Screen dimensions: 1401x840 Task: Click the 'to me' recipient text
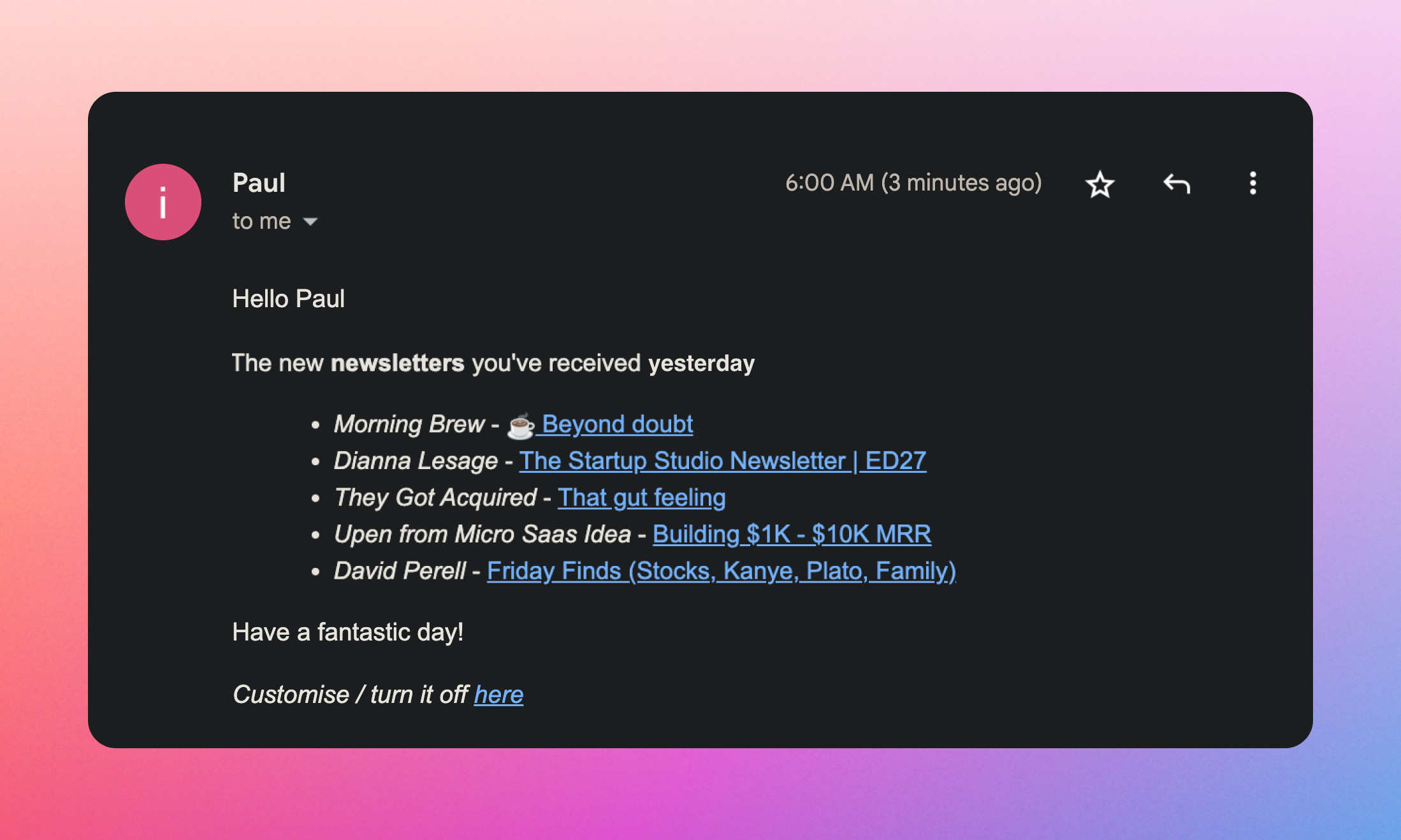click(x=261, y=221)
